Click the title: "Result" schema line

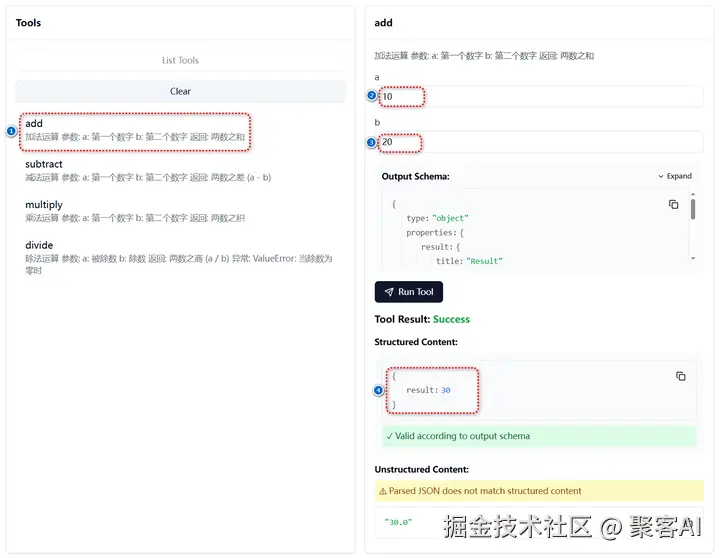tap(469, 261)
